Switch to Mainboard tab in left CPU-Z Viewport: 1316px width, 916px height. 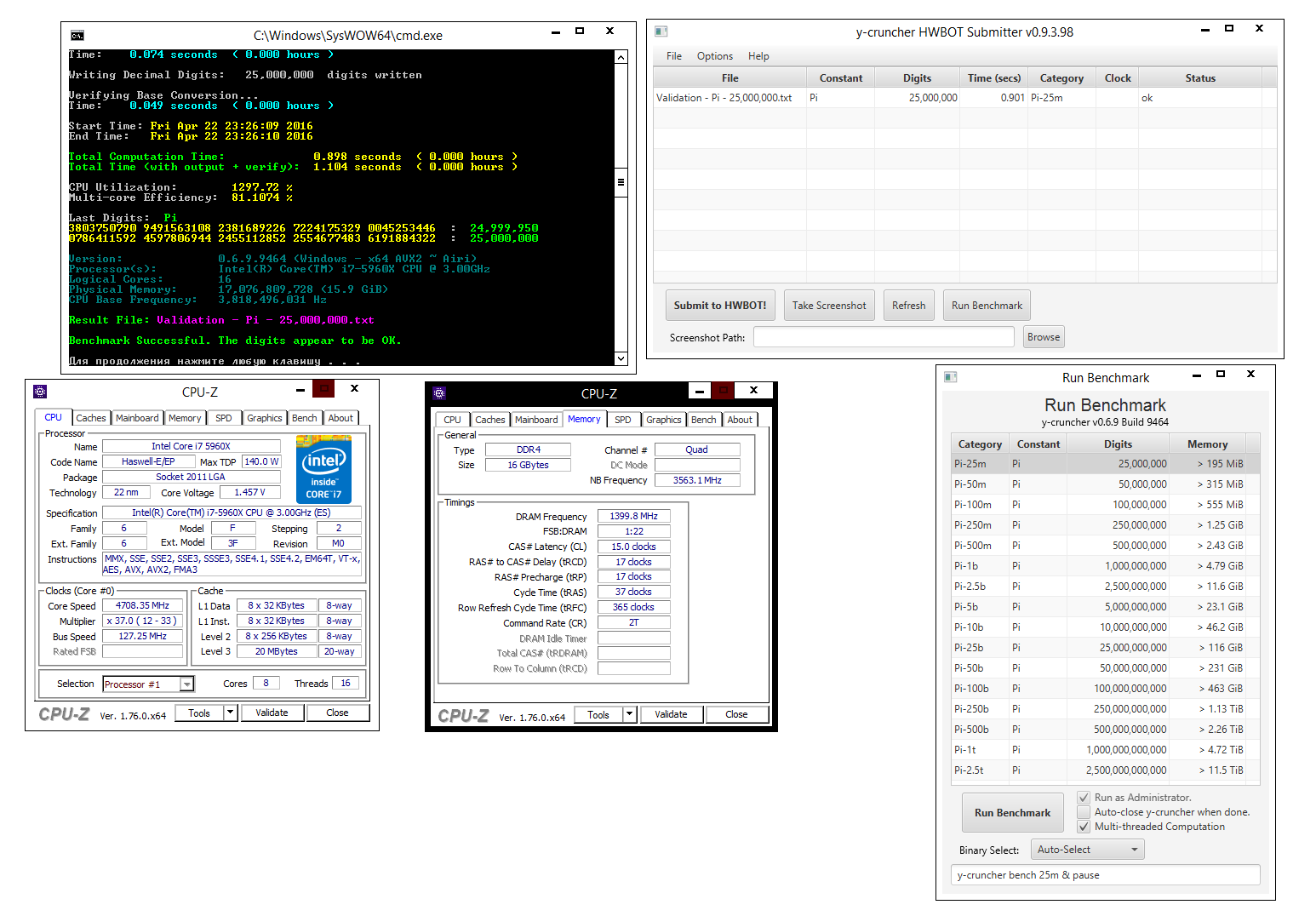[x=137, y=418]
